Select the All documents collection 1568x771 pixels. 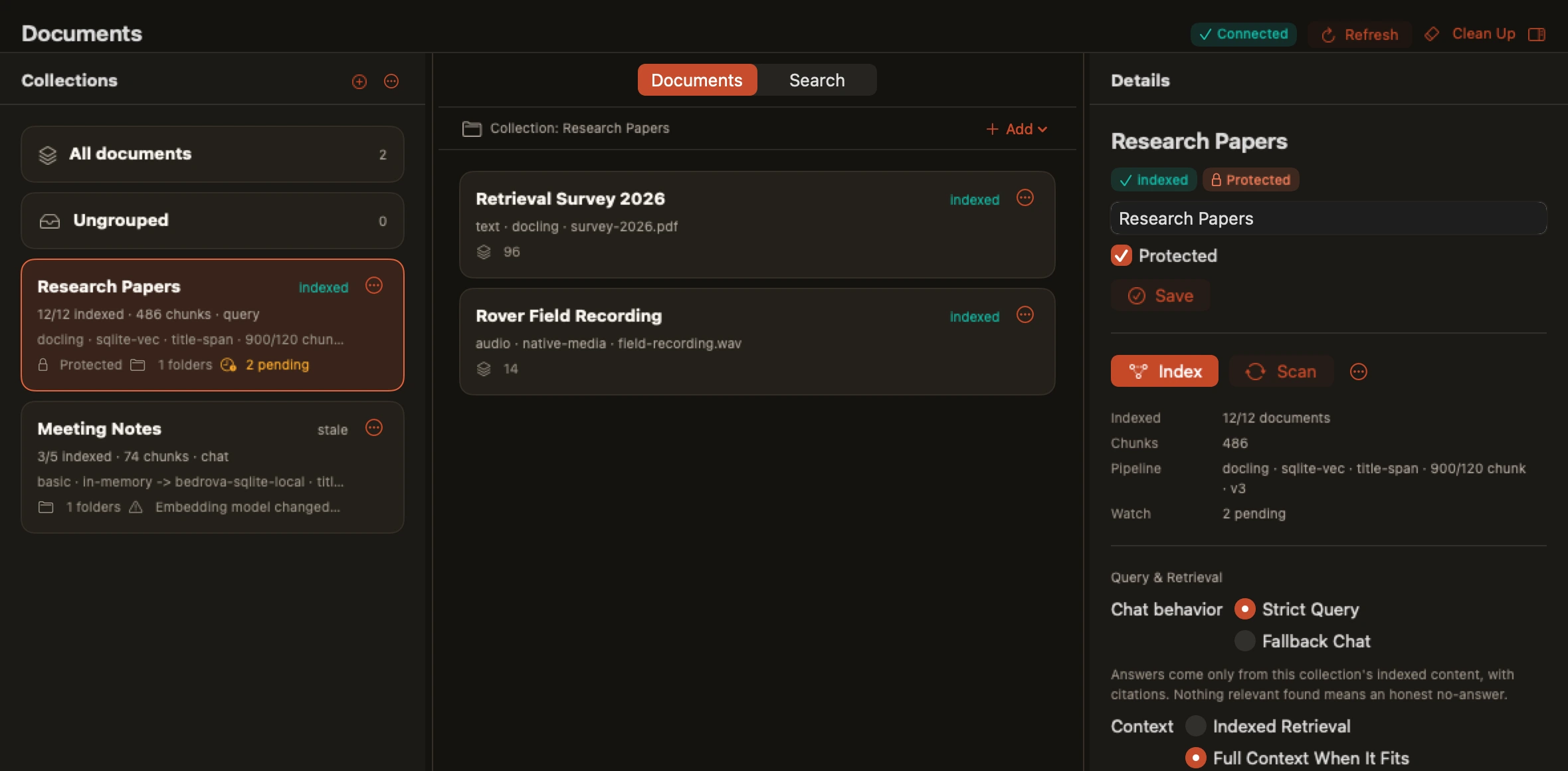(213, 154)
